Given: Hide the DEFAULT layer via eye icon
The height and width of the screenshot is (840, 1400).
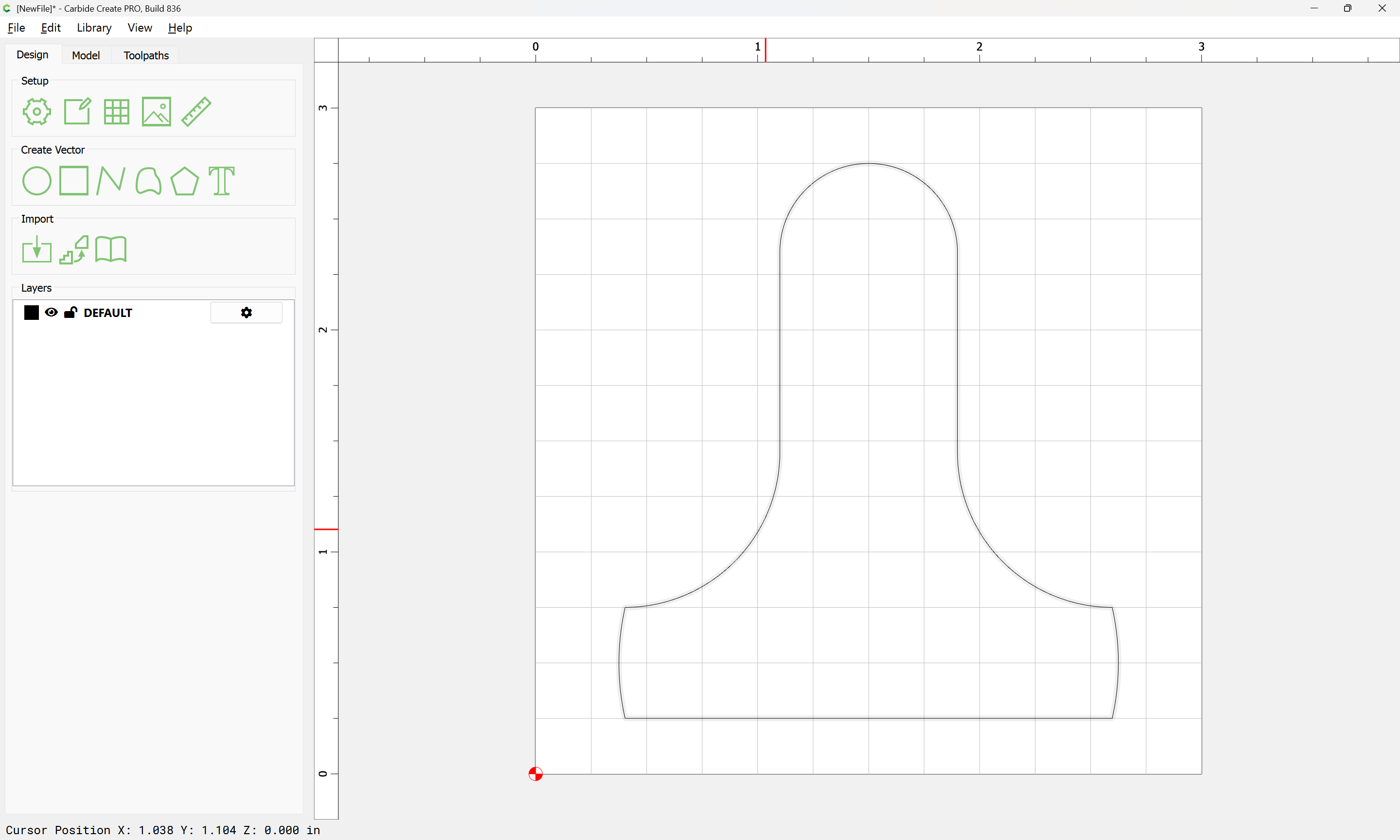Looking at the screenshot, I should point(51,313).
